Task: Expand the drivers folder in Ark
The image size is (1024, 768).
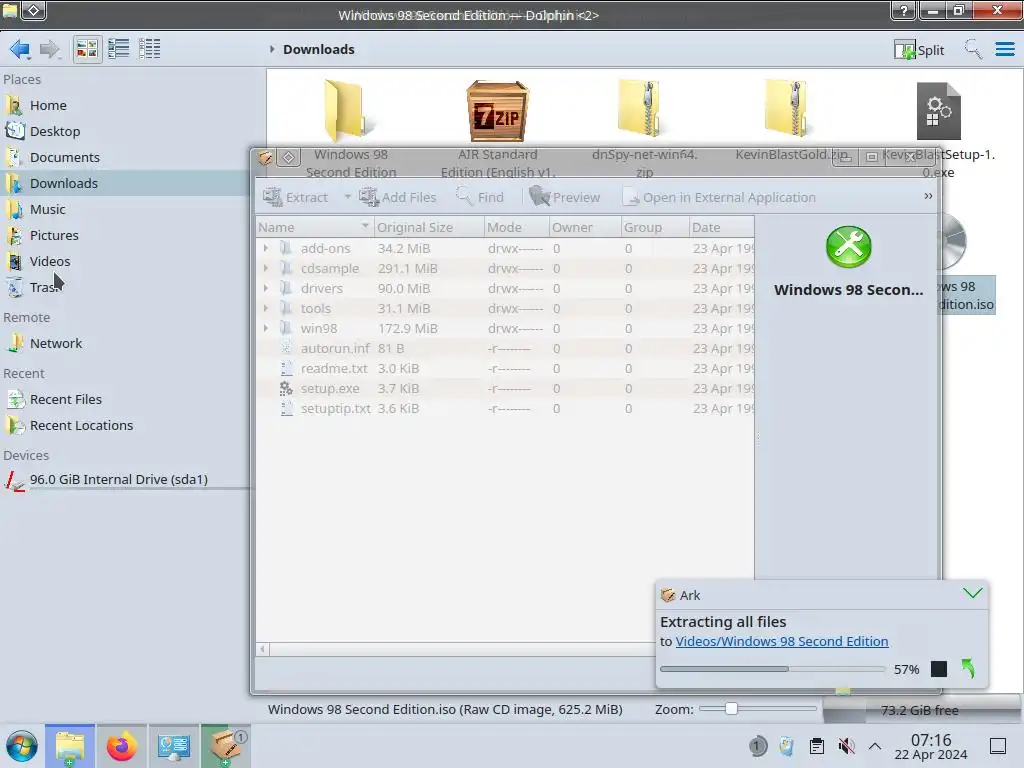Action: point(265,288)
